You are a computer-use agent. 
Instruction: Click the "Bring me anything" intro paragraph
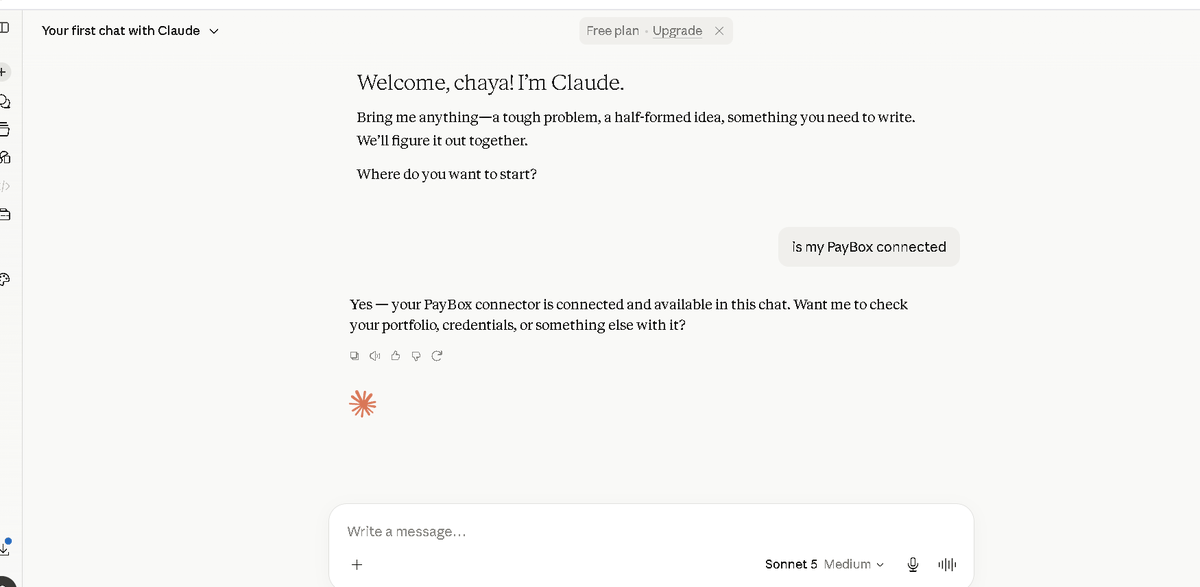click(636, 129)
